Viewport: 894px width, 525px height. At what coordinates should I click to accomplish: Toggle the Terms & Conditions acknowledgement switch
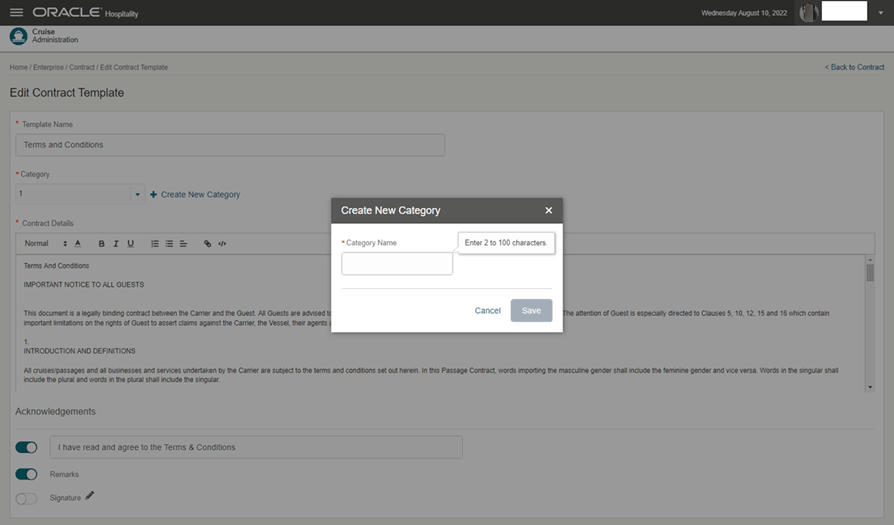(26, 447)
